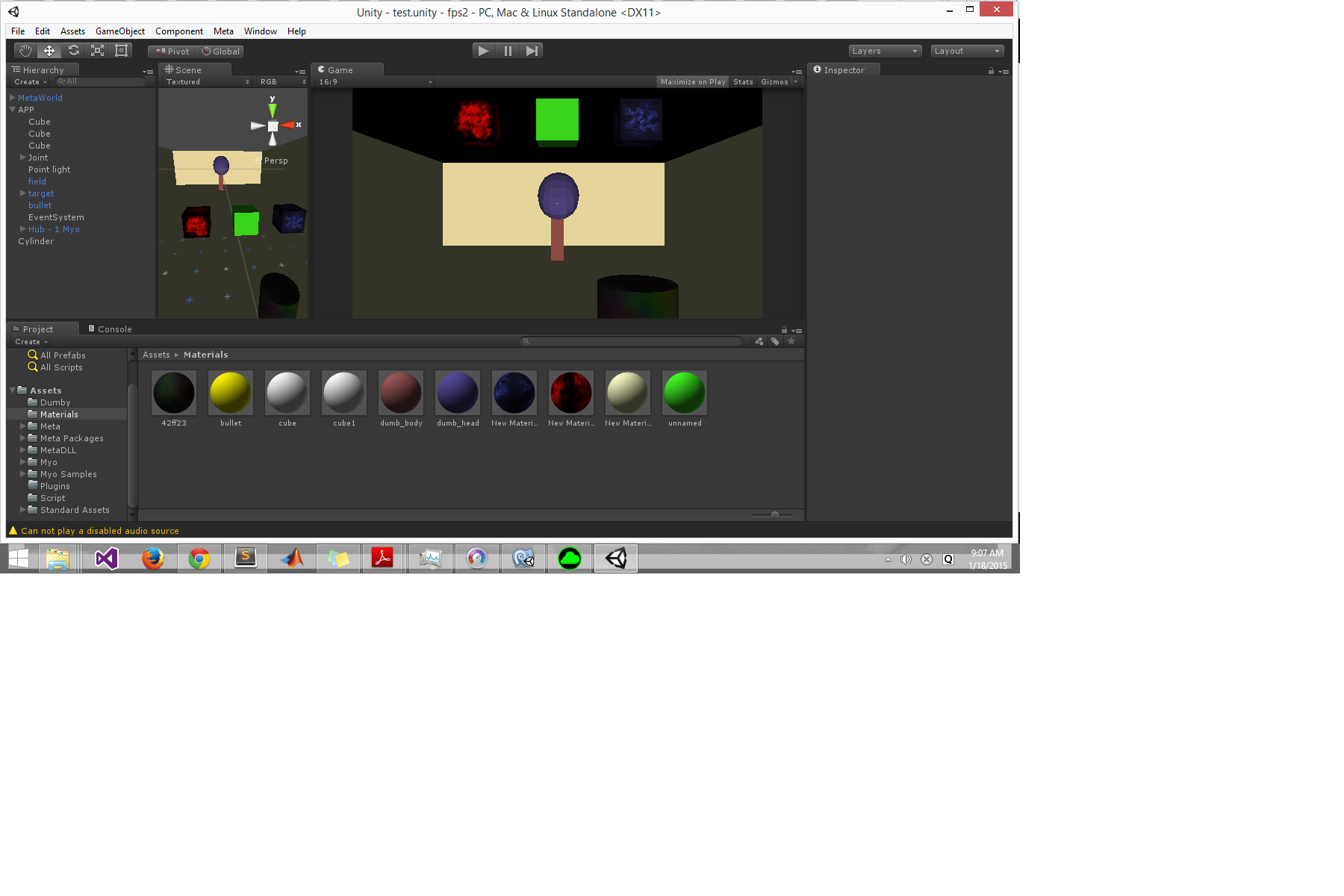Collapse the APP object

point(13,110)
